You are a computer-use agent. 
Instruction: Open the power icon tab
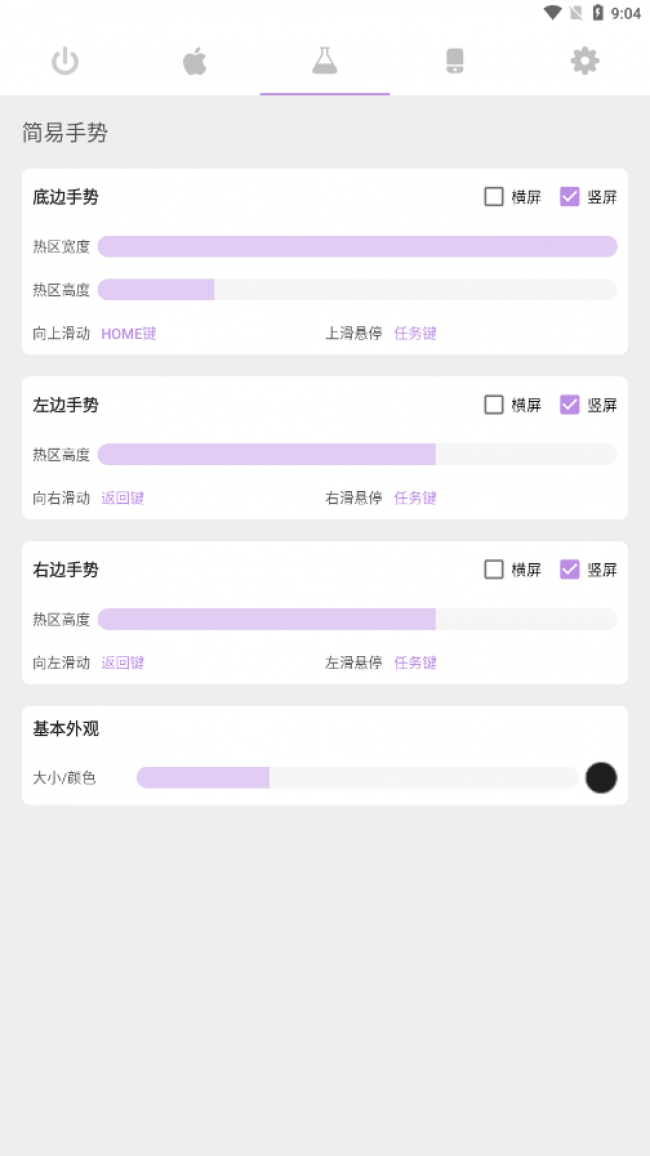[x=65, y=62]
